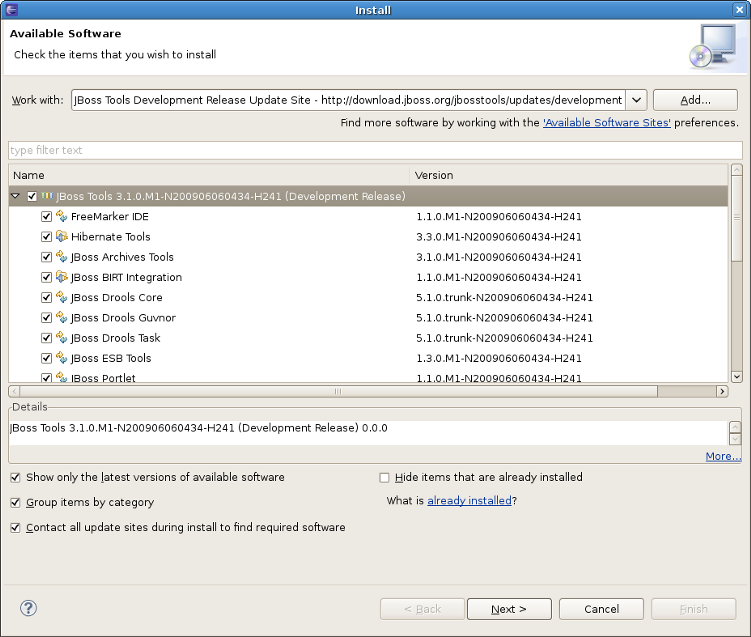Click the JBoss BIRT Integration feature icon
The width and height of the screenshot is (751, 637).
61,277
